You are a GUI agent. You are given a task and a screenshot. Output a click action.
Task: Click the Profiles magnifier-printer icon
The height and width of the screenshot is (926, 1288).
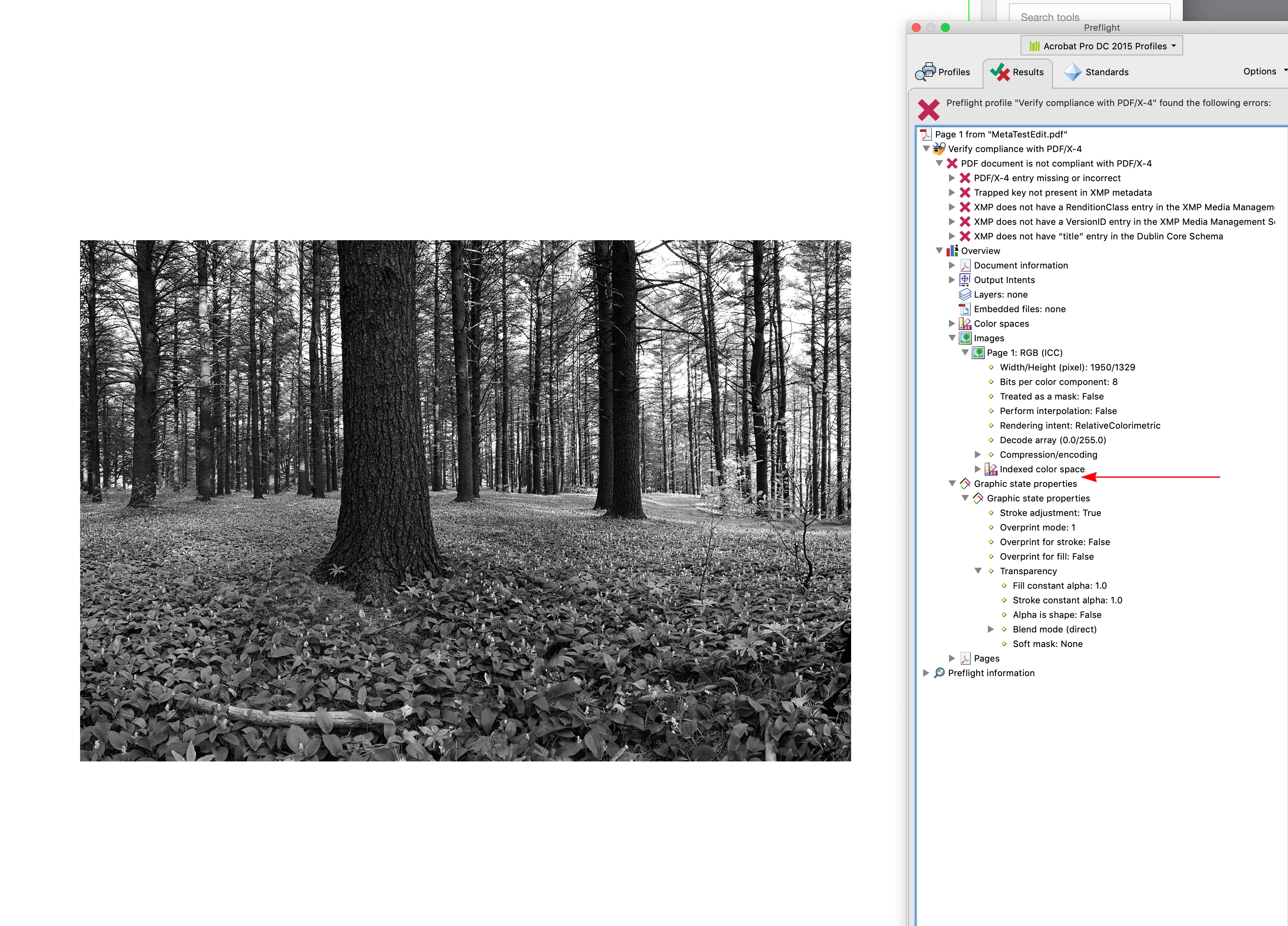pyautogui.click(x=925, y=72)
